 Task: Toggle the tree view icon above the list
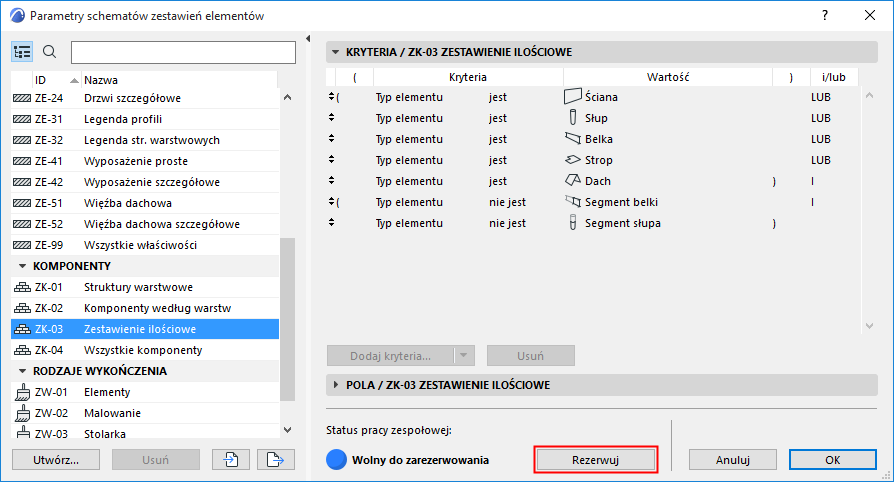click(x=23, y=52)
